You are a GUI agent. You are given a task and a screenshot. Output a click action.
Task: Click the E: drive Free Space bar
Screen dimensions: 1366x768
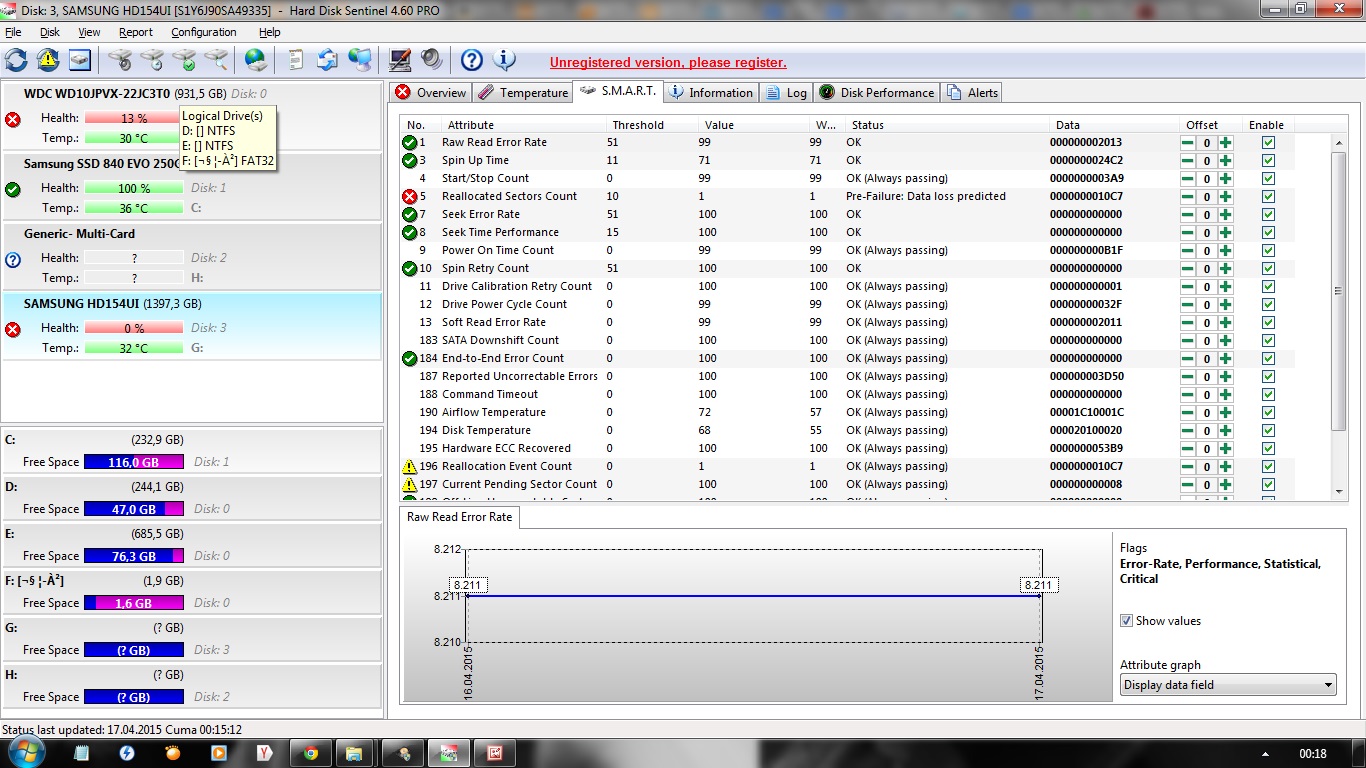pos(134,556)
